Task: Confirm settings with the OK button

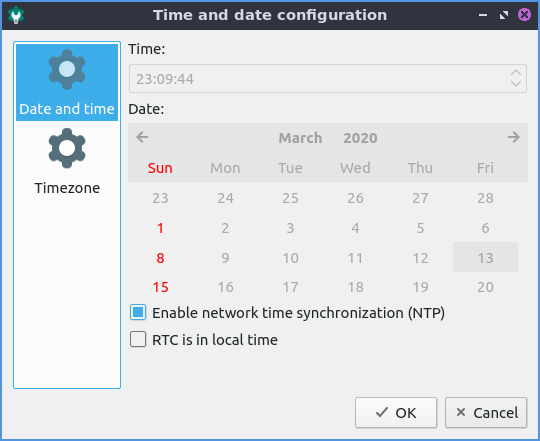Action: click(x=396, y=412)
